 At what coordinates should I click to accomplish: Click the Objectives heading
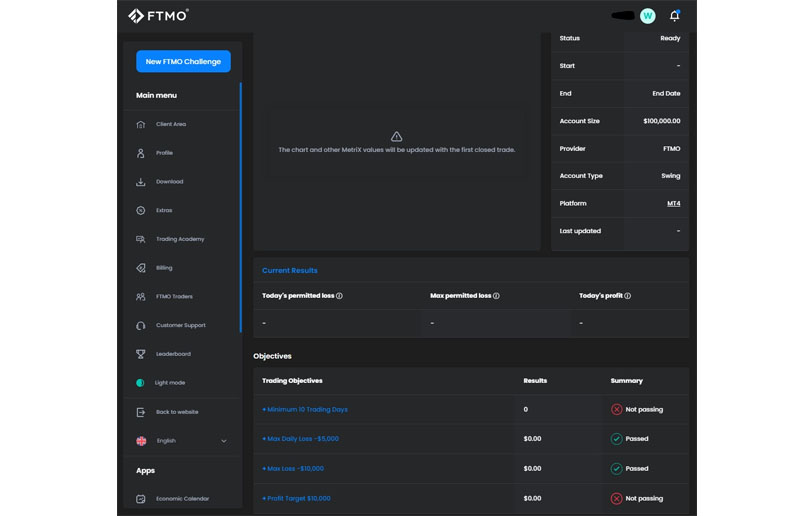pyautogui.click(x=272, y=356)
